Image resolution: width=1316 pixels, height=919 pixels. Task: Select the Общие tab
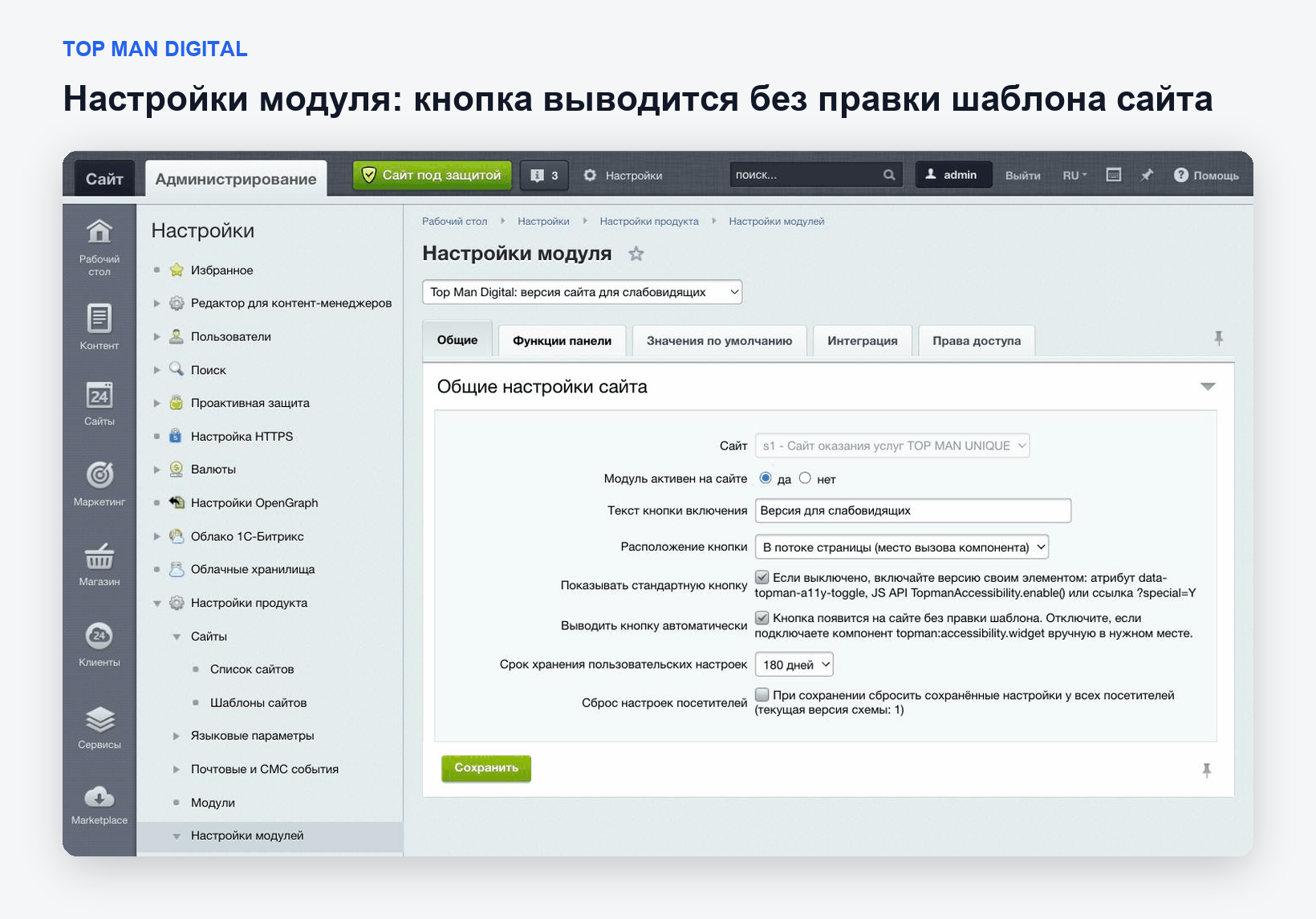point(457,340)
